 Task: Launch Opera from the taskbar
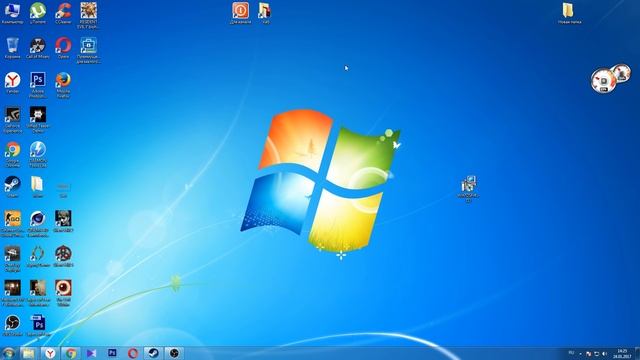[x=133, y=353]
